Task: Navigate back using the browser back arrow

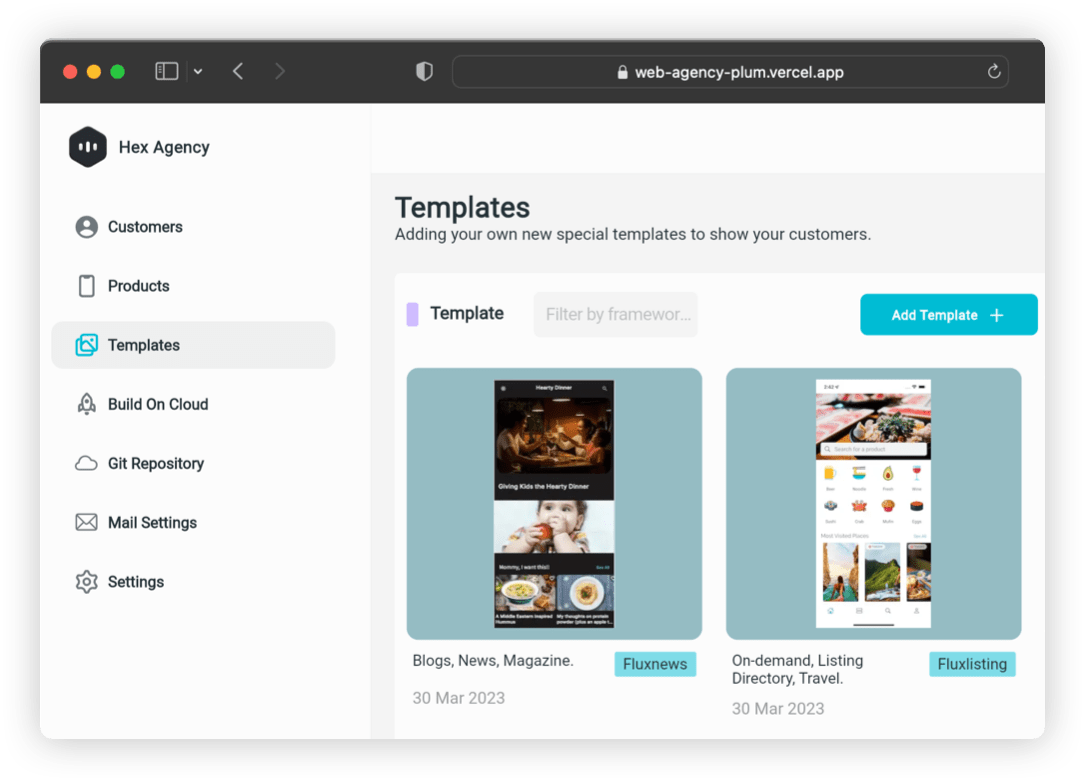Action: point(238,71)
